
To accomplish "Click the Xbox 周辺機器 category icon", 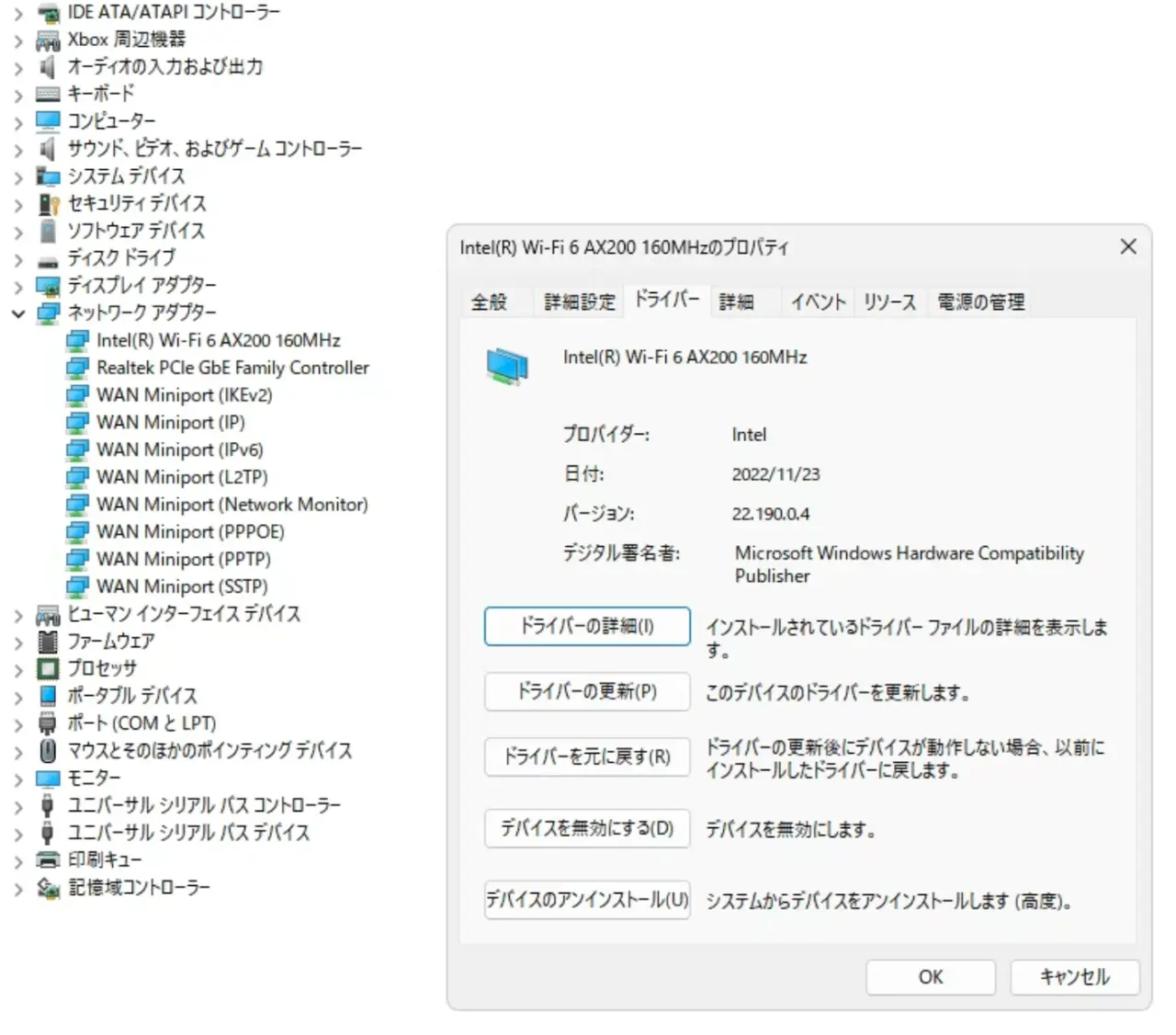I will [x=48, y=40].
